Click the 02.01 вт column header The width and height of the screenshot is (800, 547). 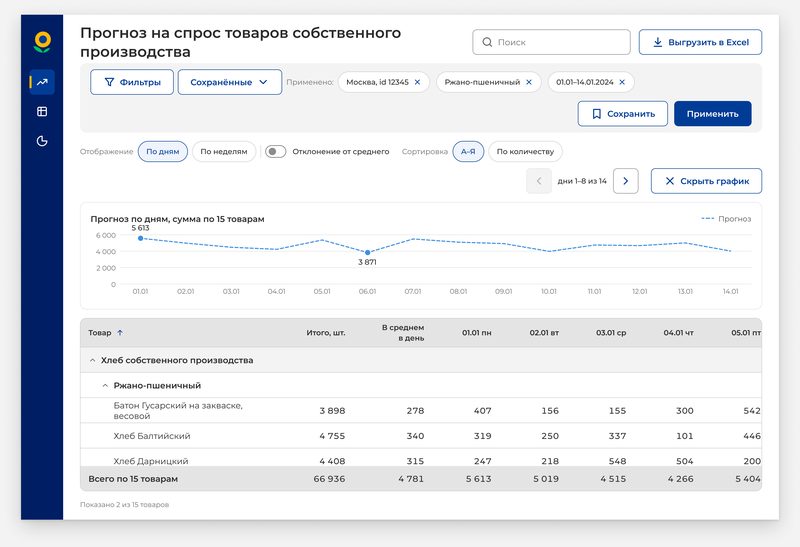tap(544, 333)
